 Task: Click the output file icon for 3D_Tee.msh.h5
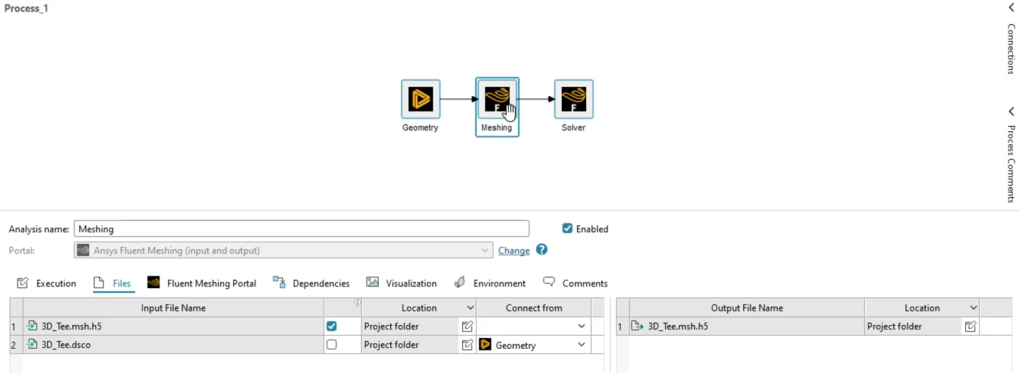coord(637,326)
